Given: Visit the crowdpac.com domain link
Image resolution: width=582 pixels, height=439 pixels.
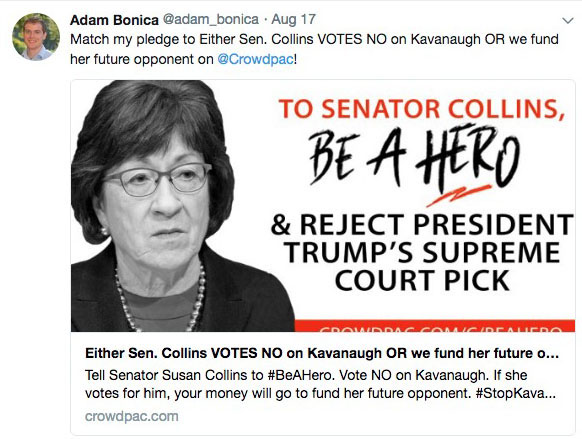Looking at the screenshot, I should [x=132, y=416].
